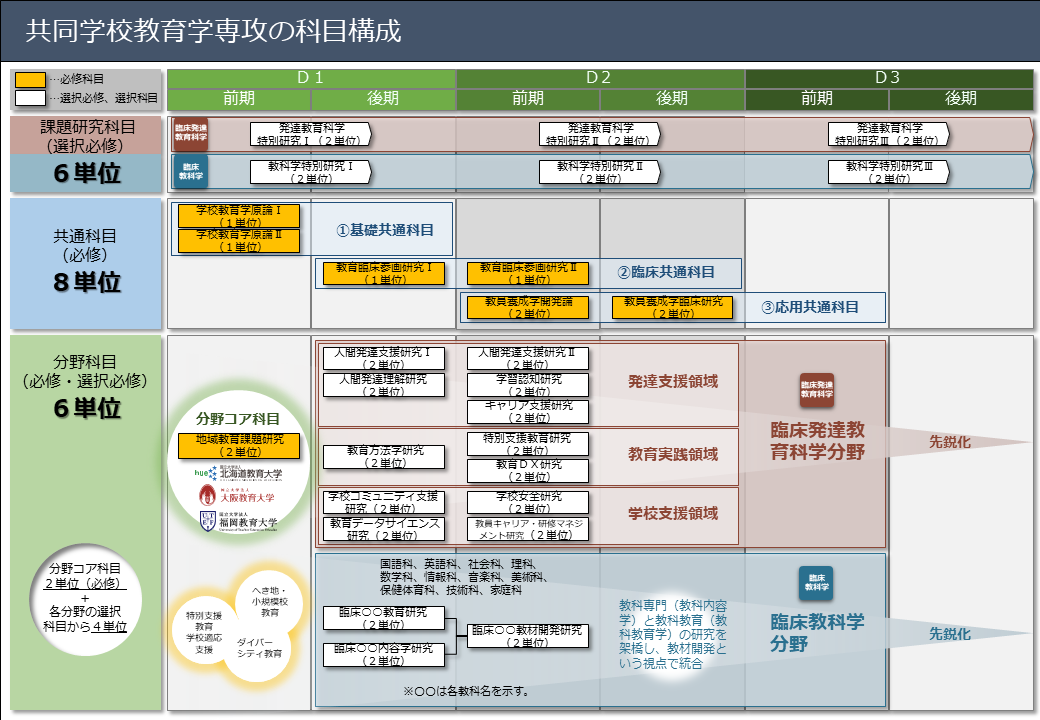Click the 課題研究科目(選択必修) category label
The height and width of the screenshot is (720, 1040).
pyautogui.click(x=86, y=136)
